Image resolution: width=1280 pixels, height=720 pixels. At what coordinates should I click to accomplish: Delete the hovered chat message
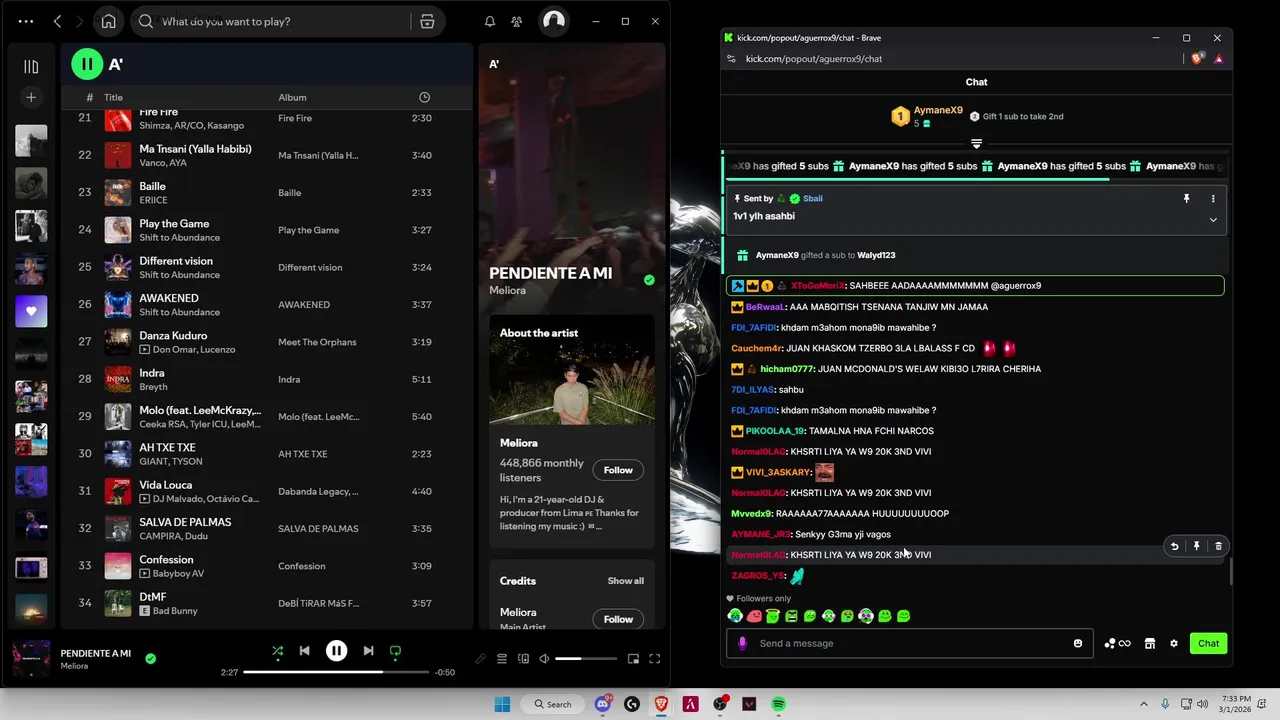tap(1218, 546)
